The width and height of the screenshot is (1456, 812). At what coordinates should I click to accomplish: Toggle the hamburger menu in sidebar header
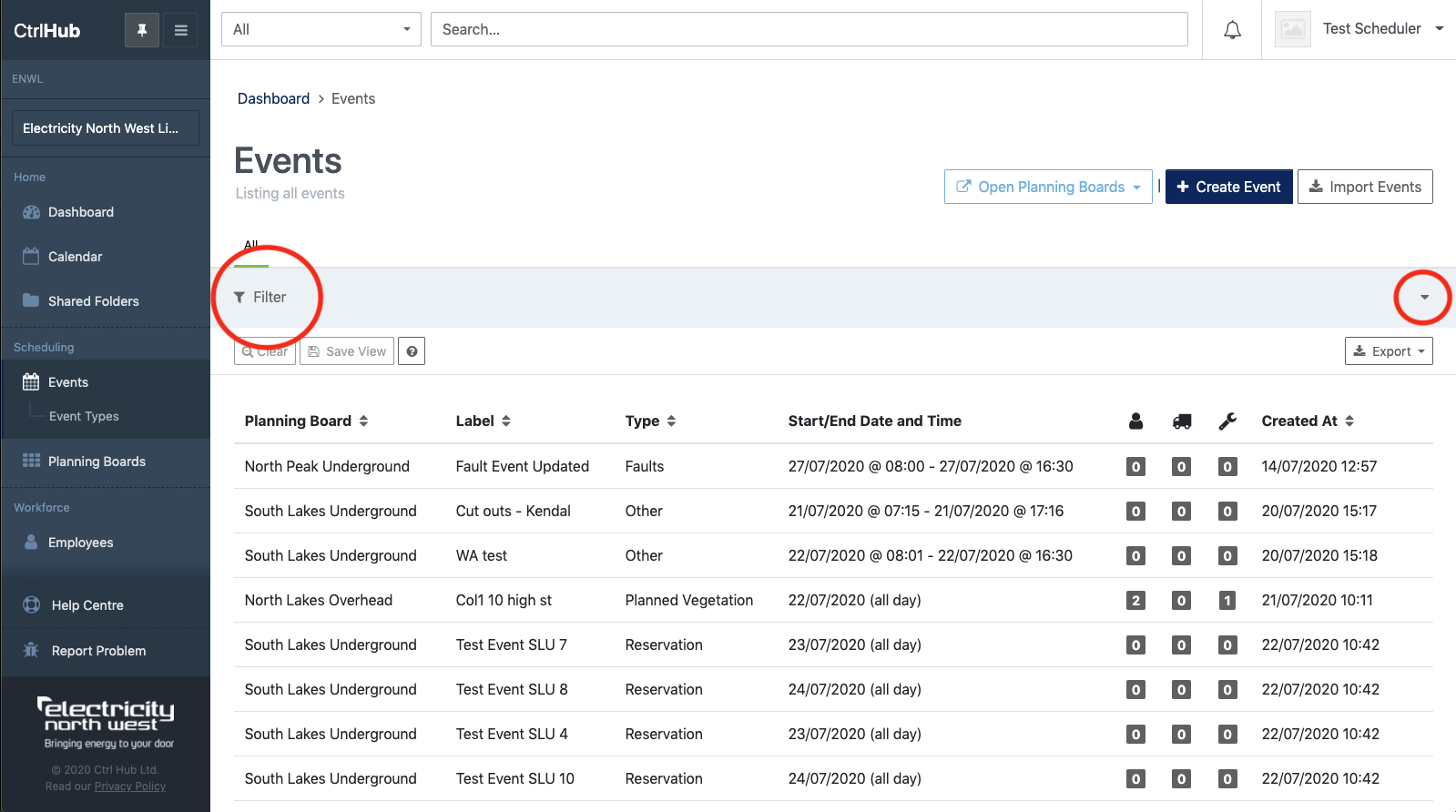pyautogui.click(x=181, y=30)
